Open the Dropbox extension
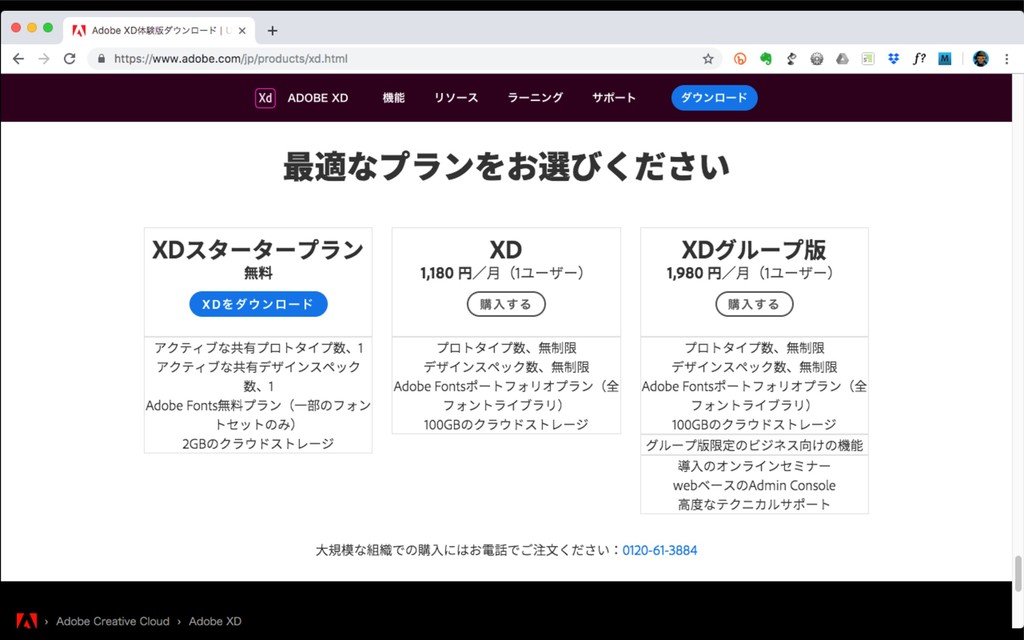 [893, 59]
